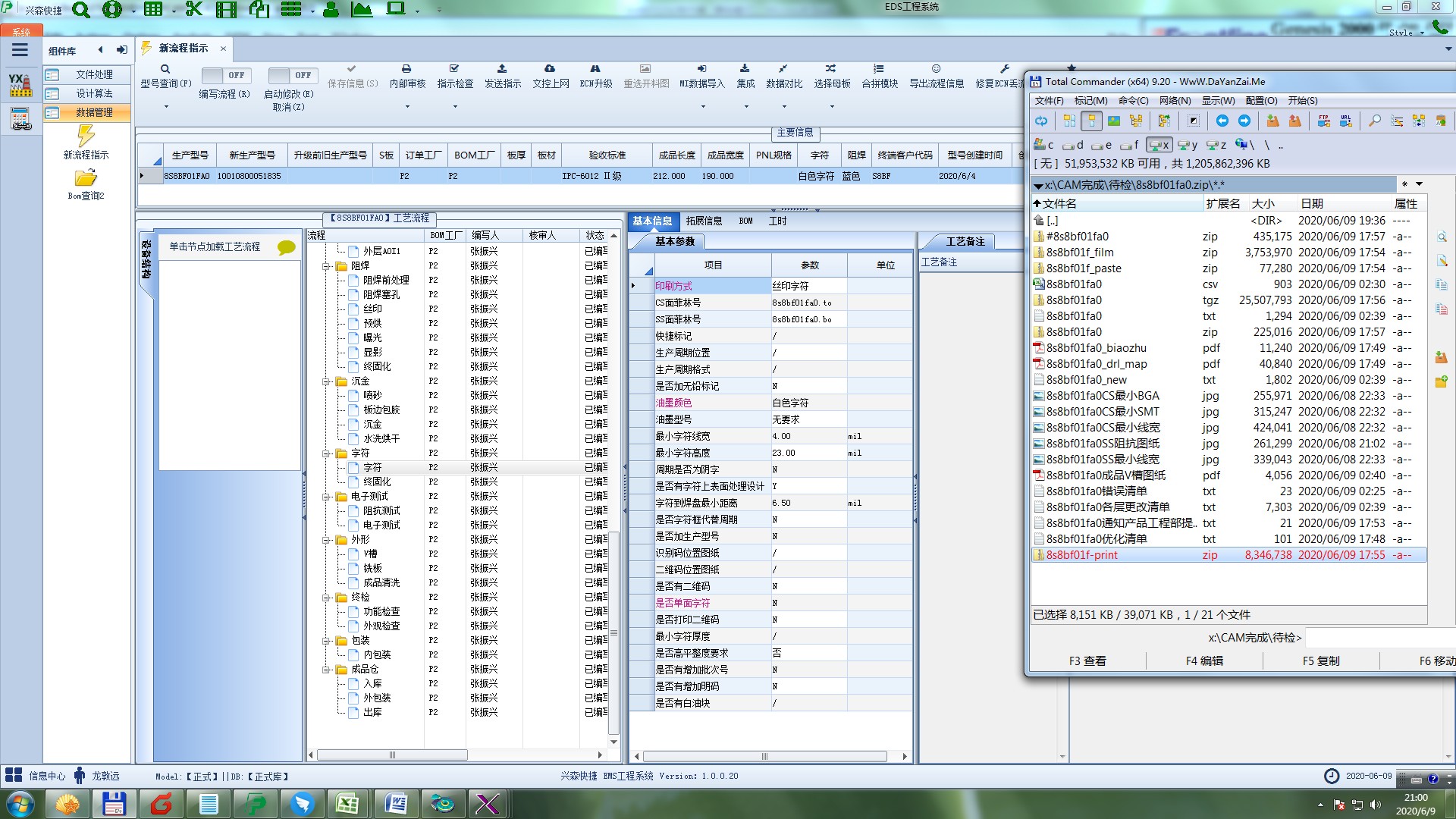The image size is (1456, 819).
Task: Open the Excel icon in the taskbar
Action: (347, 803)
